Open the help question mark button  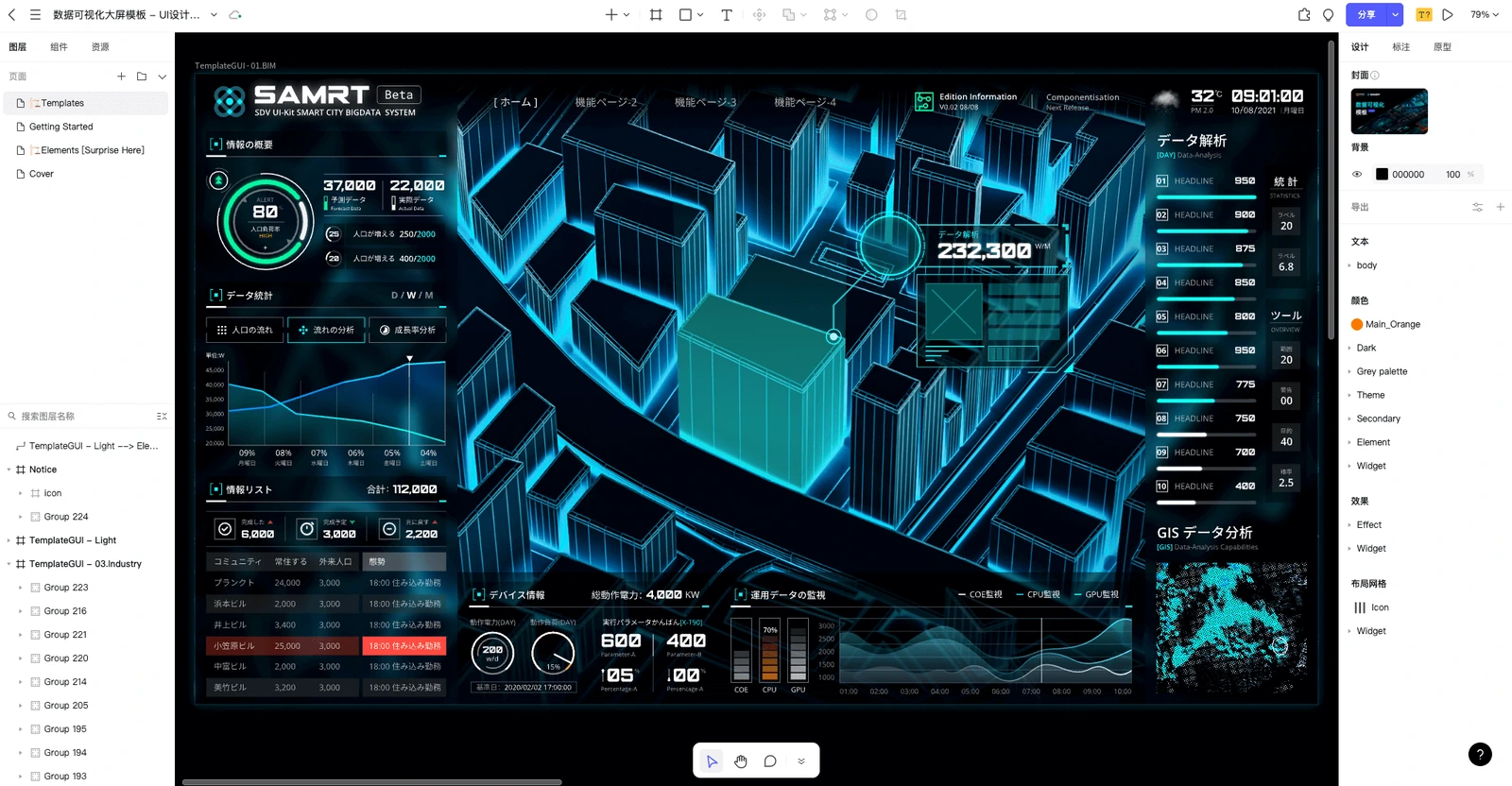coord(1480,754)
